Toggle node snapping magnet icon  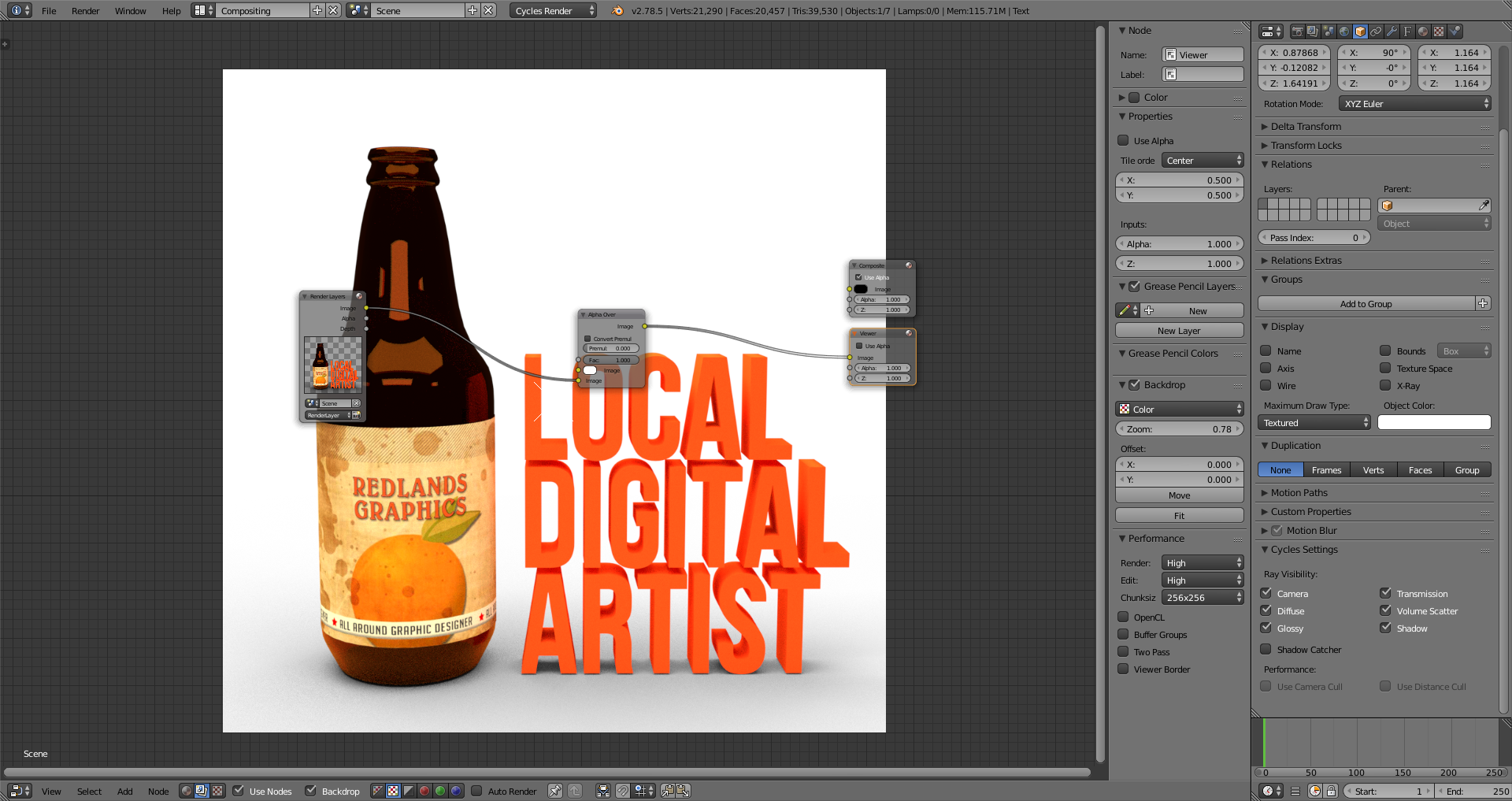(x=623, y=791)
